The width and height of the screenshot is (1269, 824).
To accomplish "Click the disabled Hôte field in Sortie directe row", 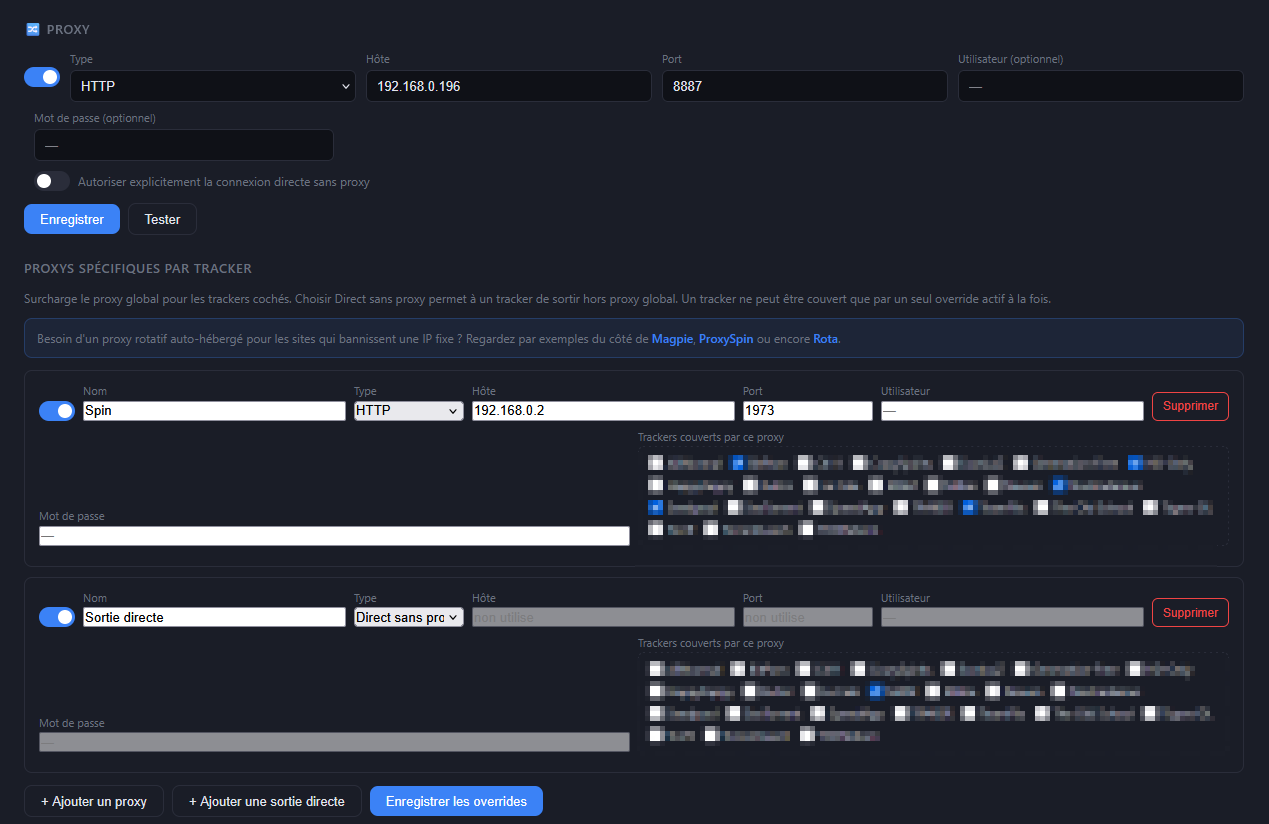I will pos(603,617).
